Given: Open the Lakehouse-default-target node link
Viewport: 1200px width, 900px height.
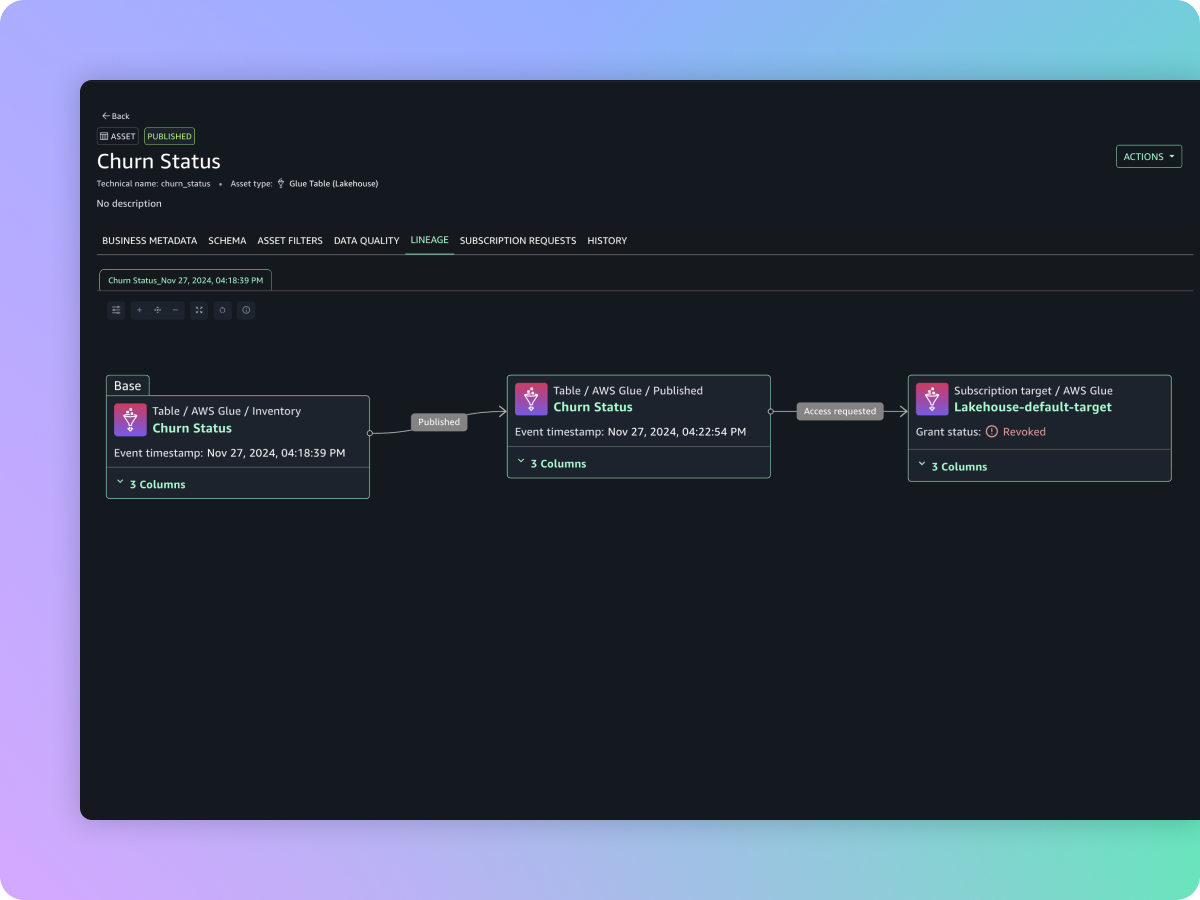Looking at the screenshot, I should (x=1032, y=407).
